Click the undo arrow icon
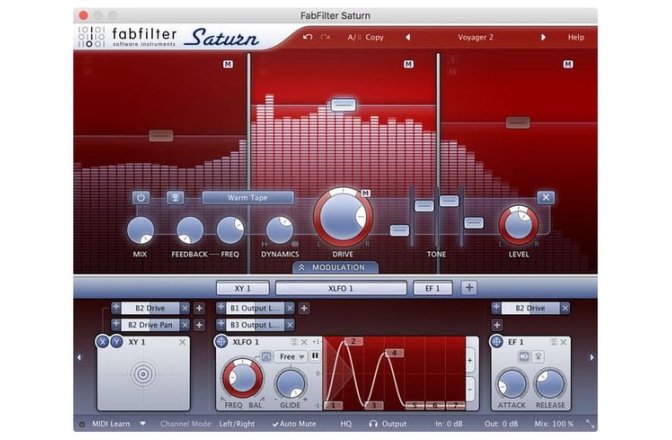 307,37
